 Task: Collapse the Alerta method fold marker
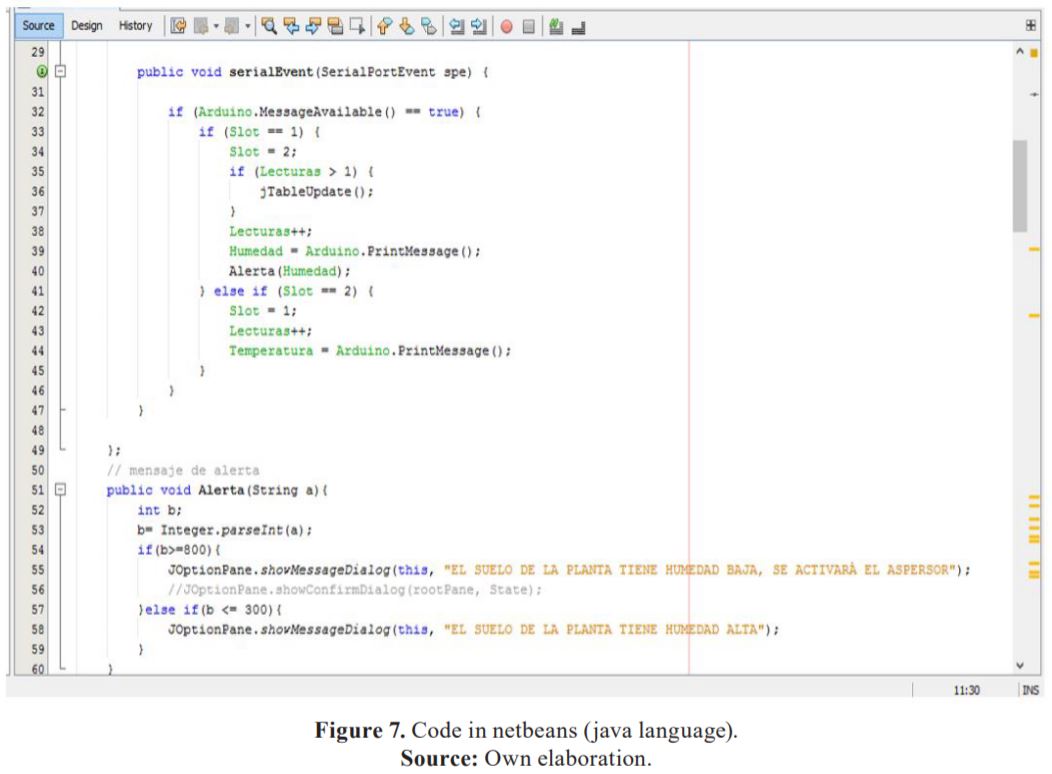(60, 490)
